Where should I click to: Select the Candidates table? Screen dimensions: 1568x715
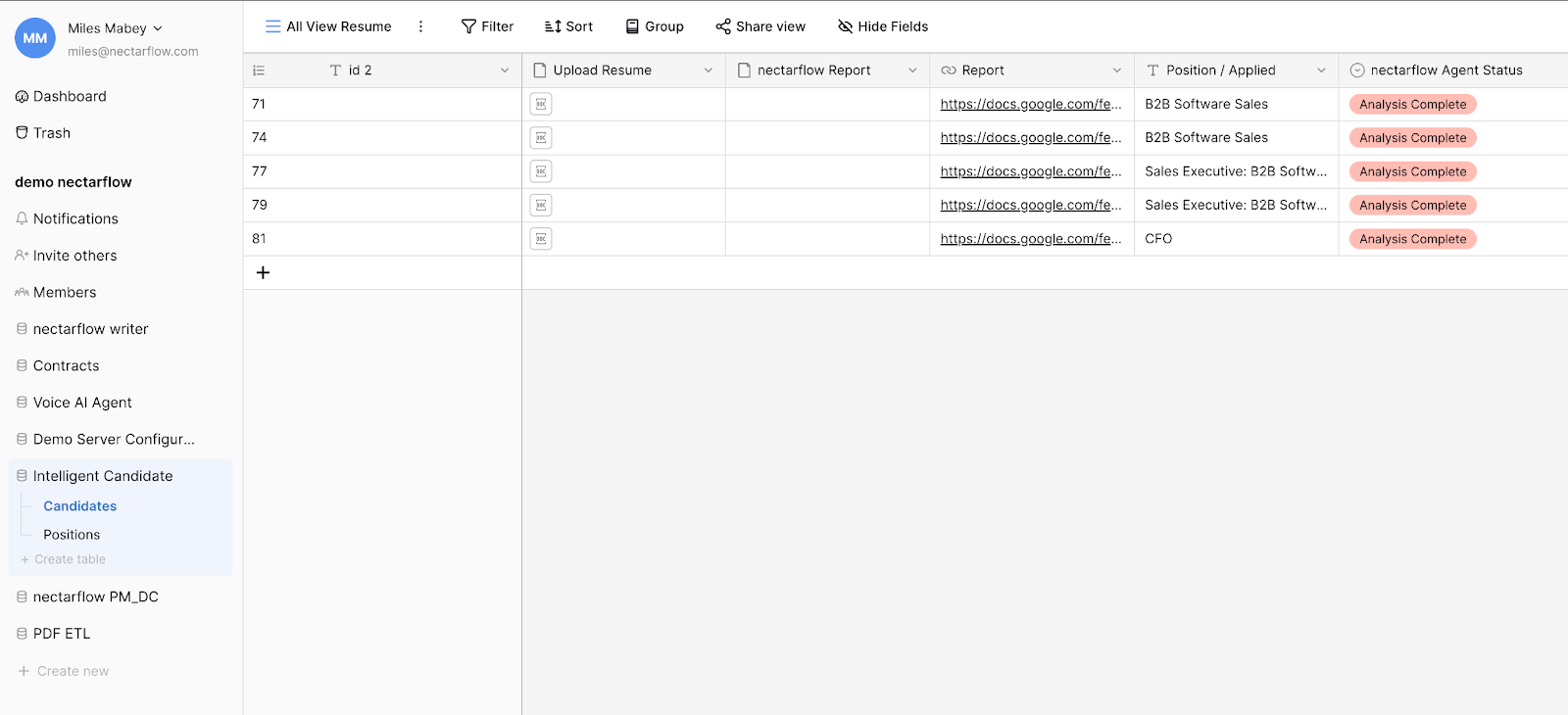[x=80, y=506]
